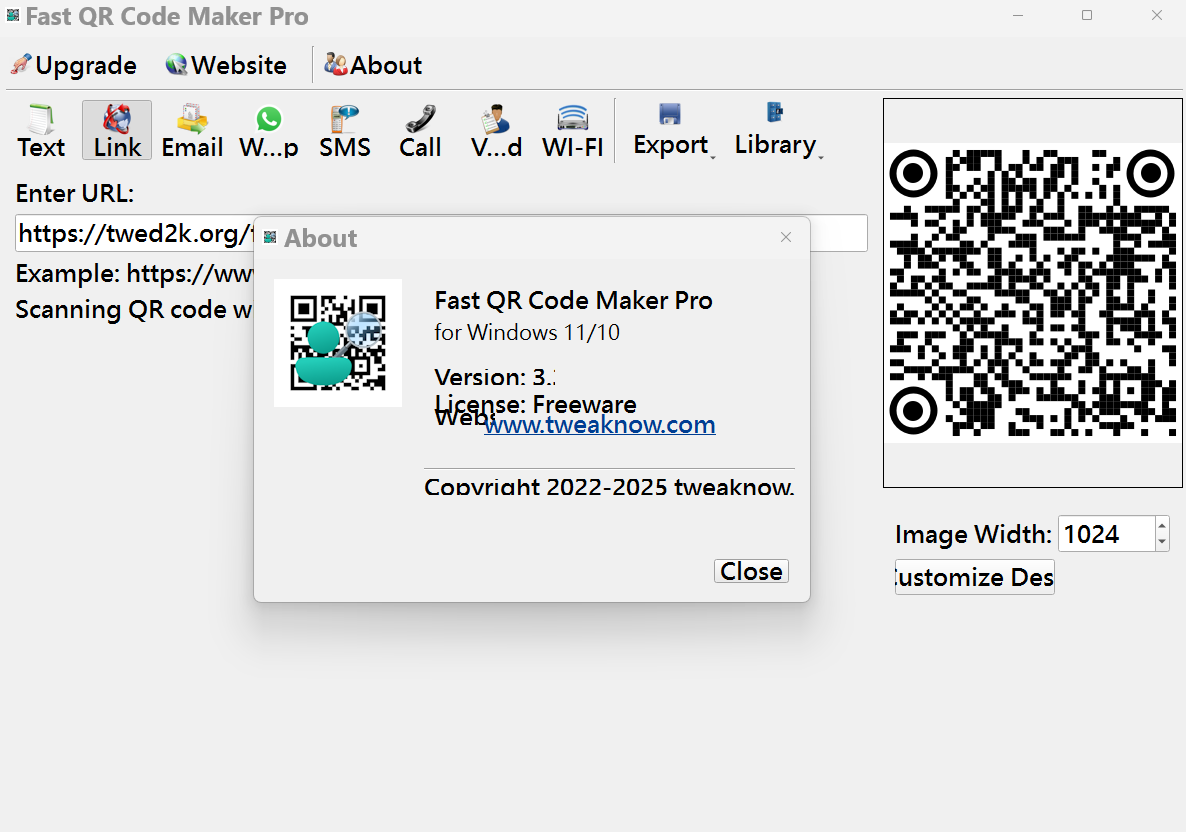
Task: Click the 'License: Freeware' text
Action: pyautogui.click(x=536, y=404)
